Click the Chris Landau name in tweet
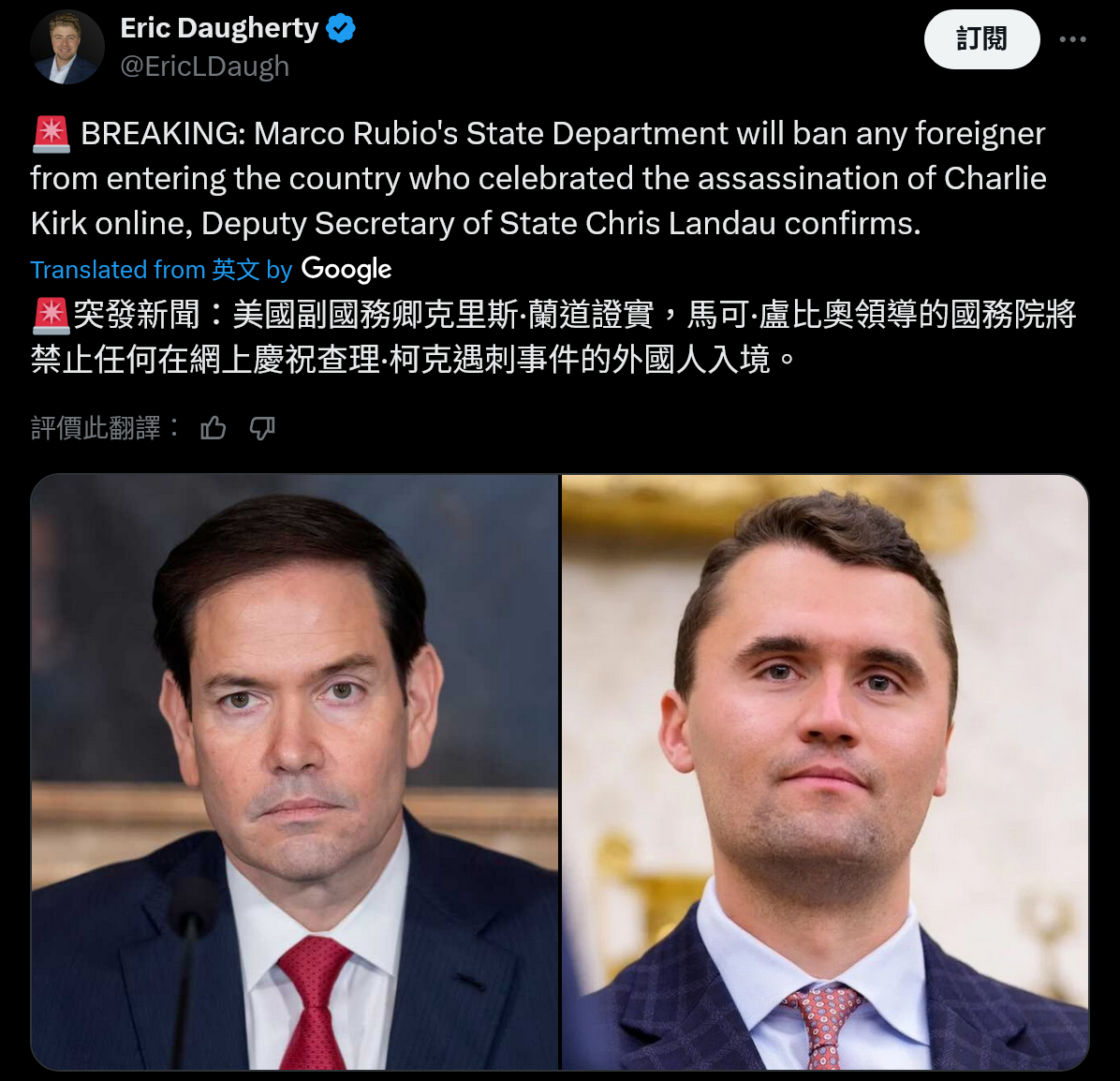 click(681, 224)
